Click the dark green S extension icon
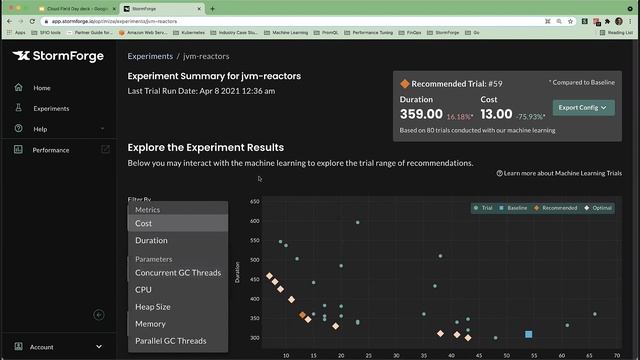 point(584,21)
